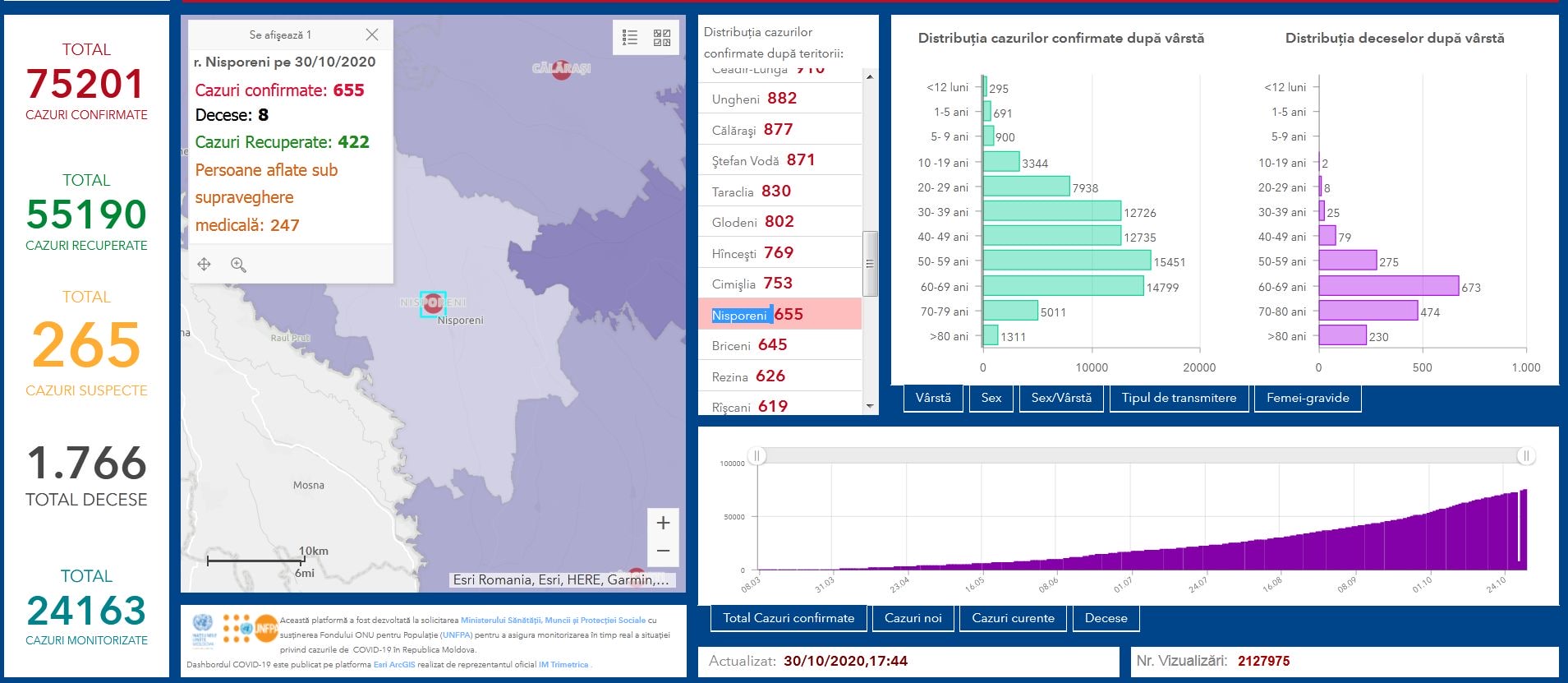Click the Nisporeni red marker on map
Image resolution: width=1568 pixels, height=683 pixels.
(x=433, y=304)
